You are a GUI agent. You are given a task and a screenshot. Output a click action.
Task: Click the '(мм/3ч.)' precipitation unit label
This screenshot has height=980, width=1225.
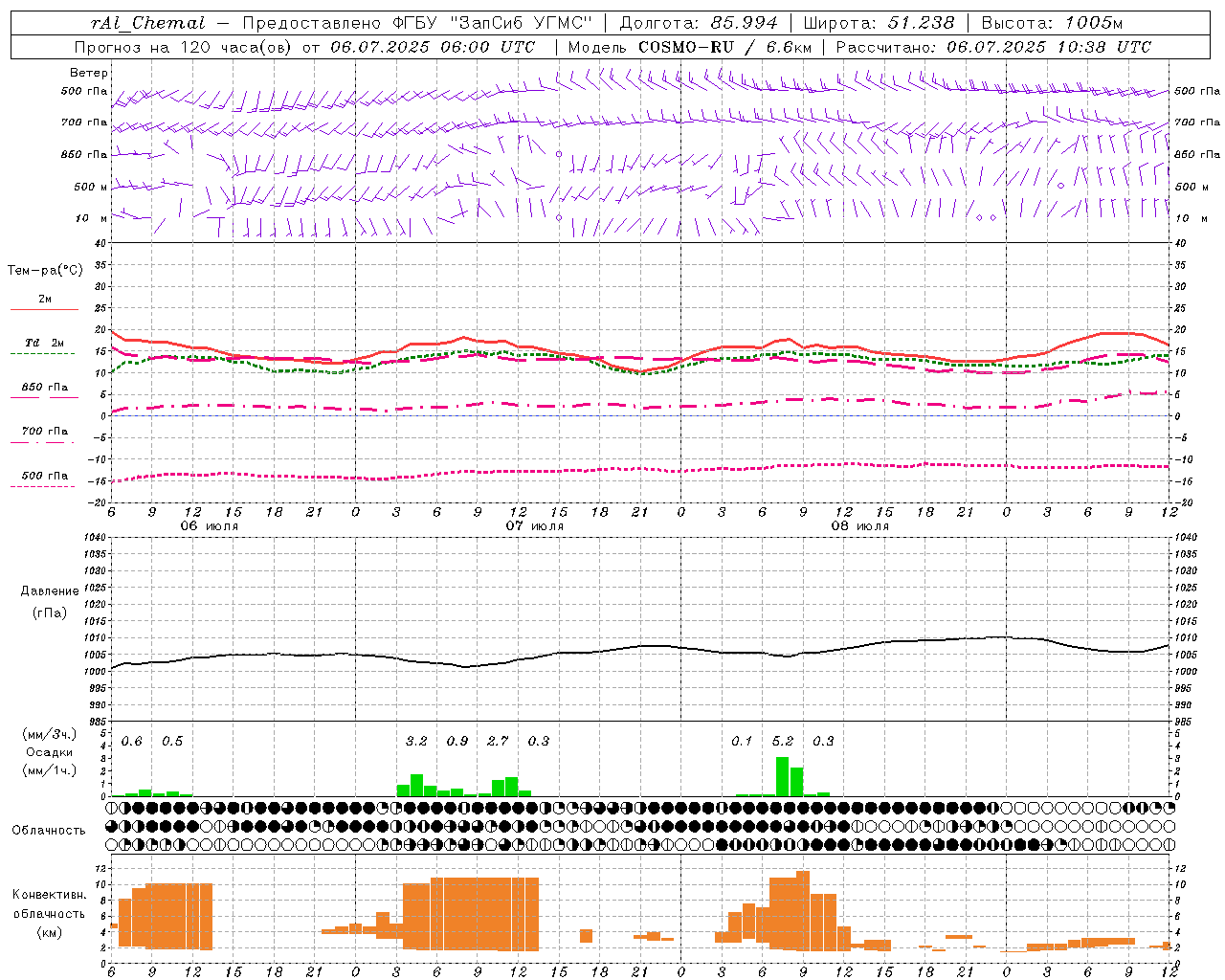coord(50,734)
